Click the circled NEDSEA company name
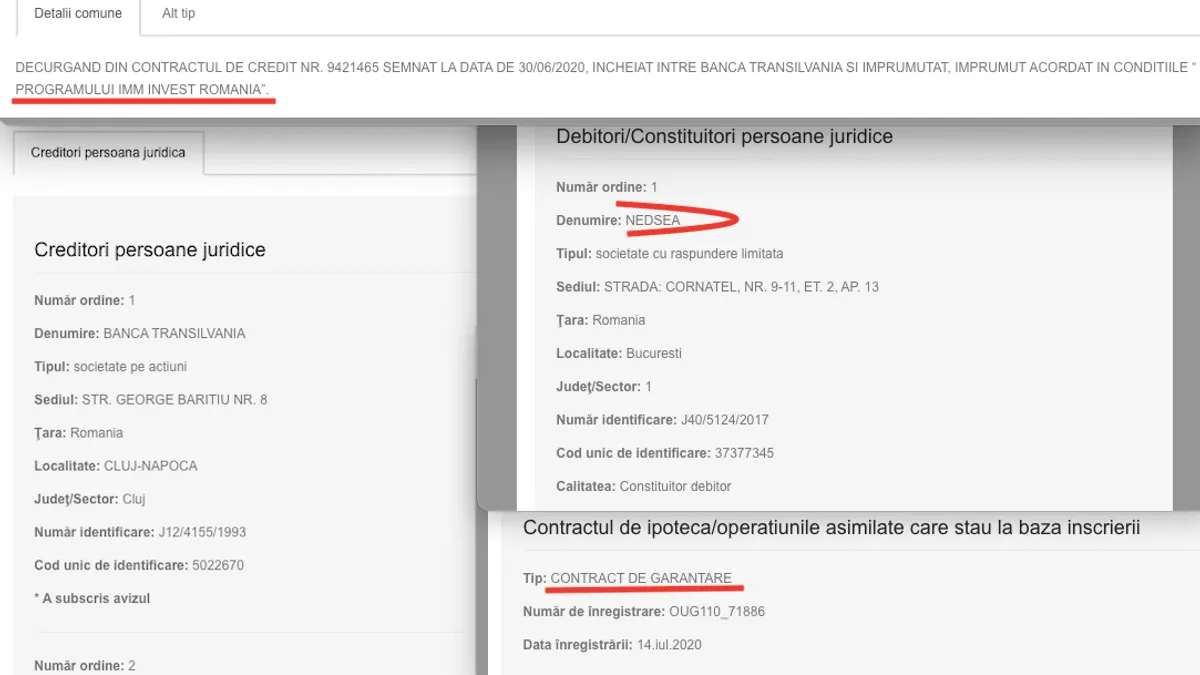Screen dimensions: 1200x675 (x=652, y=220)
